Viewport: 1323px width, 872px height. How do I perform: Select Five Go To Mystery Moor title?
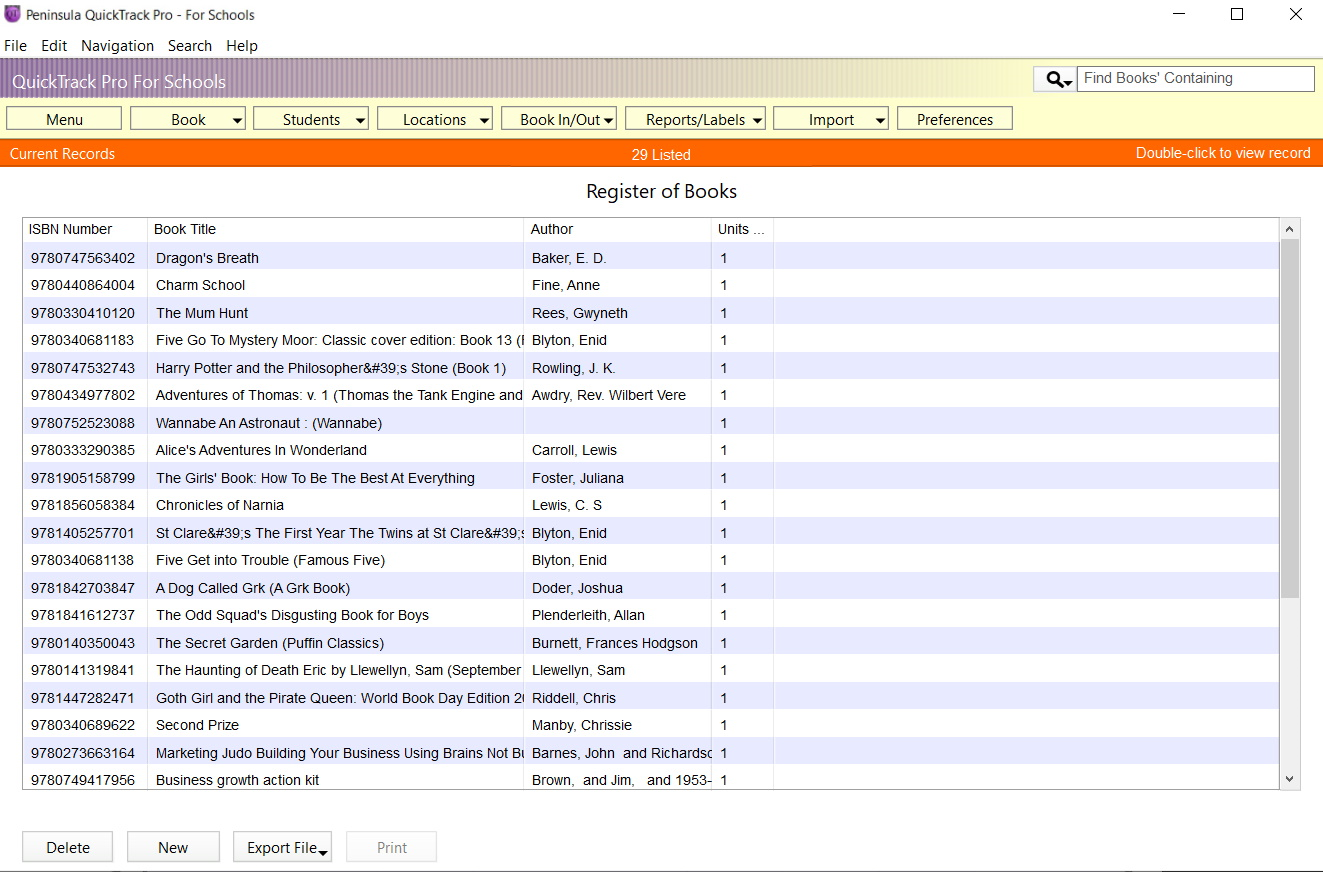point(340,340)
